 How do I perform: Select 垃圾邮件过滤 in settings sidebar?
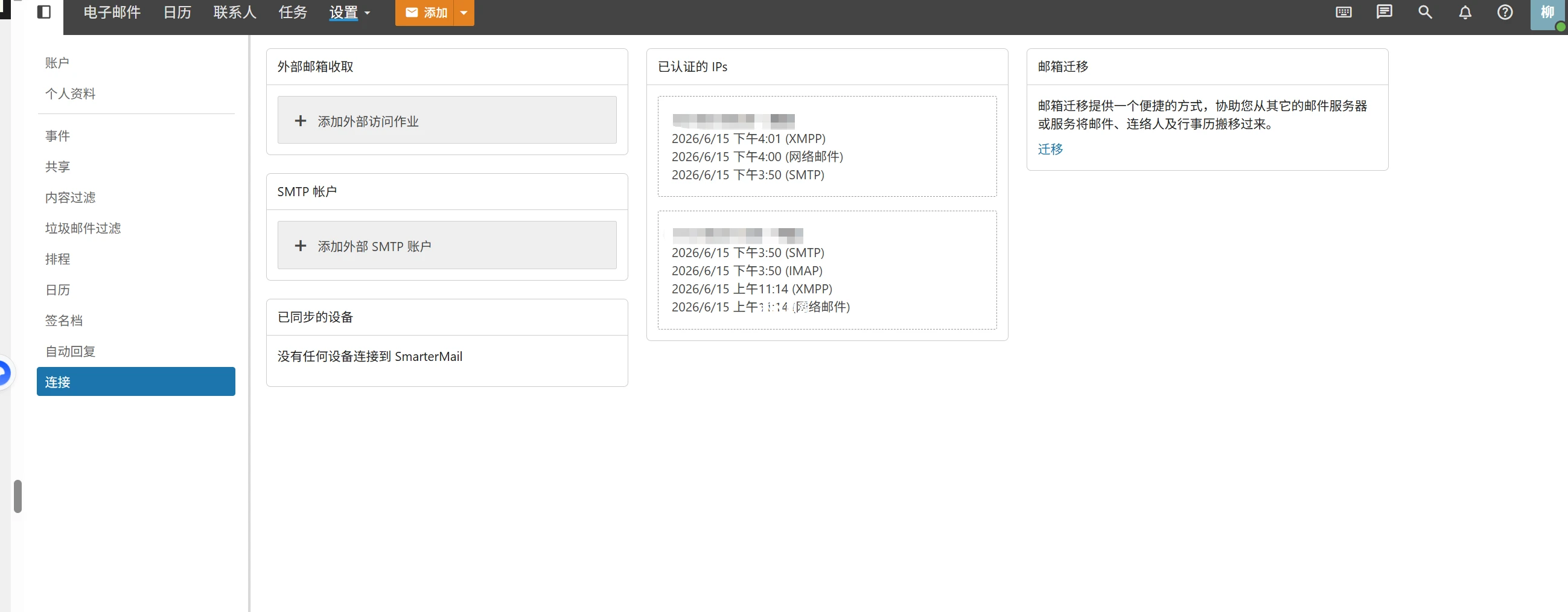pyautogui.click(x=83, y=228)
